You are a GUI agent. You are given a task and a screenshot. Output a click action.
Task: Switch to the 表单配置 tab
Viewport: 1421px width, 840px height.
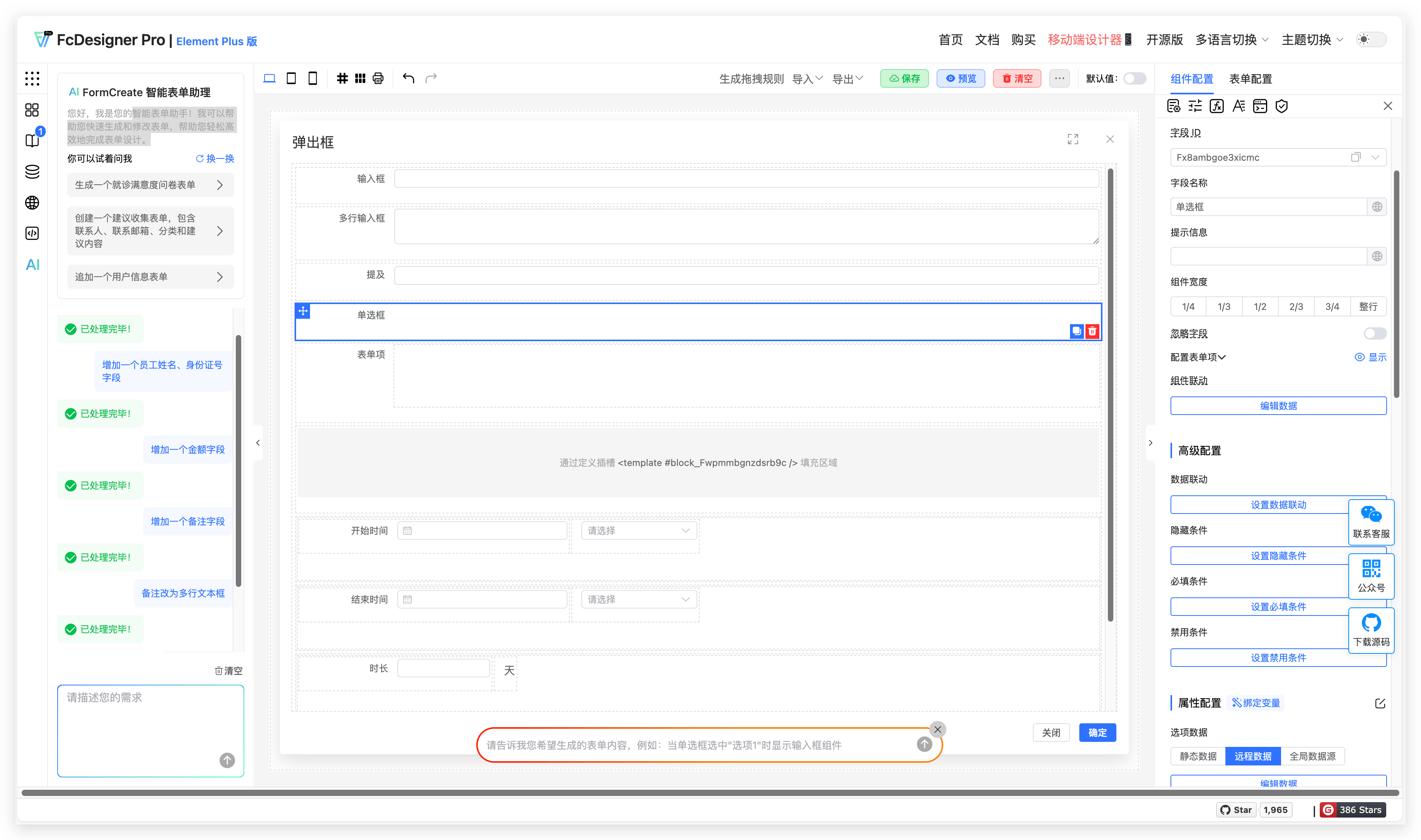tap(1250, 79)
